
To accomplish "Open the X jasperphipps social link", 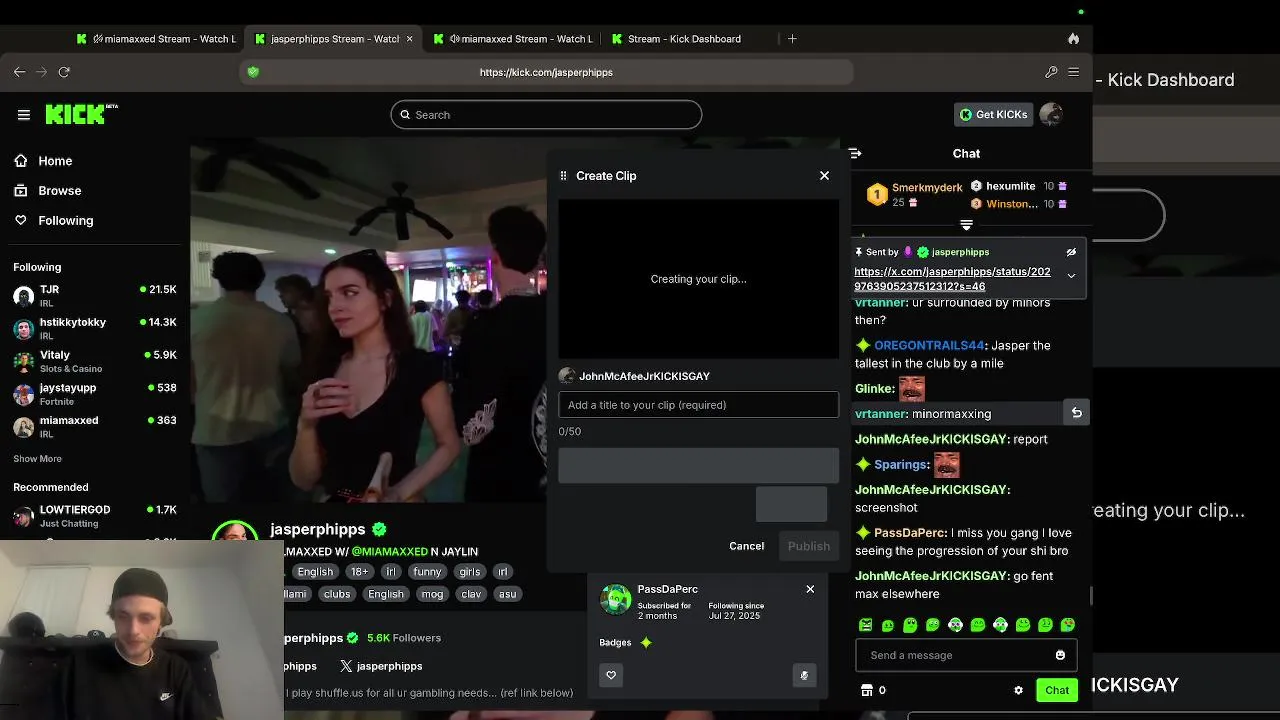I will point(381,666).
